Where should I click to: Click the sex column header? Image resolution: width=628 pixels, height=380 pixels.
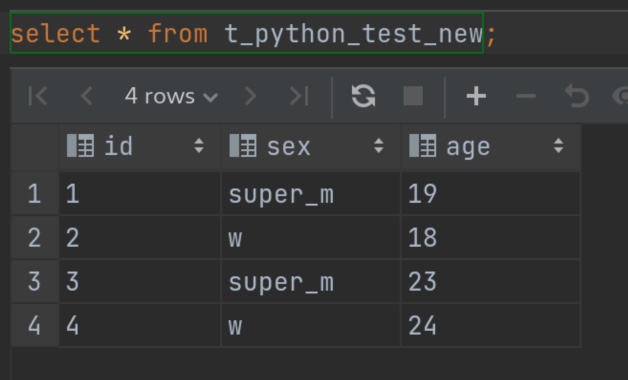(311, 147)
